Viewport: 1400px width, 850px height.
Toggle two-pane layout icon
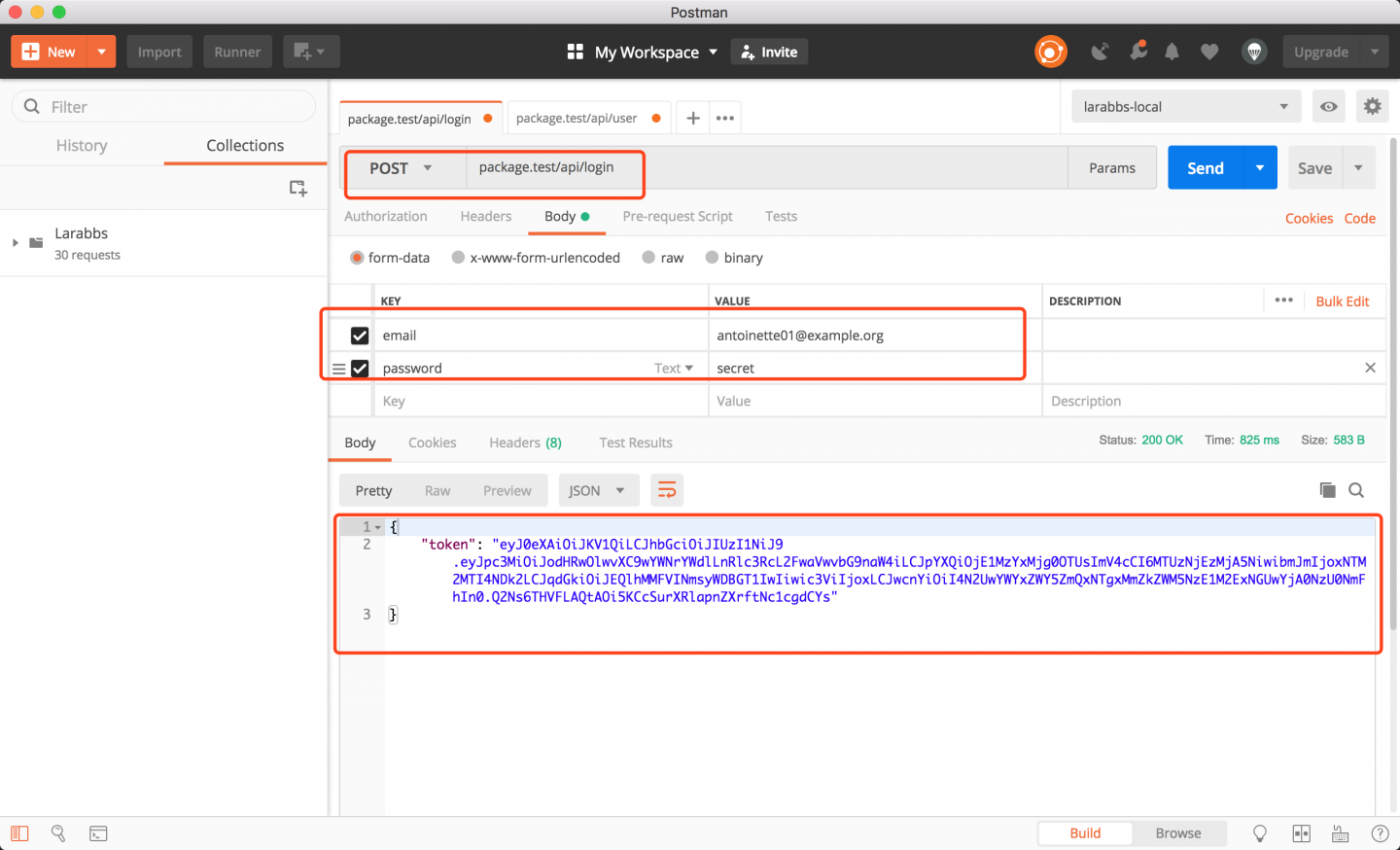point(1302,833)
